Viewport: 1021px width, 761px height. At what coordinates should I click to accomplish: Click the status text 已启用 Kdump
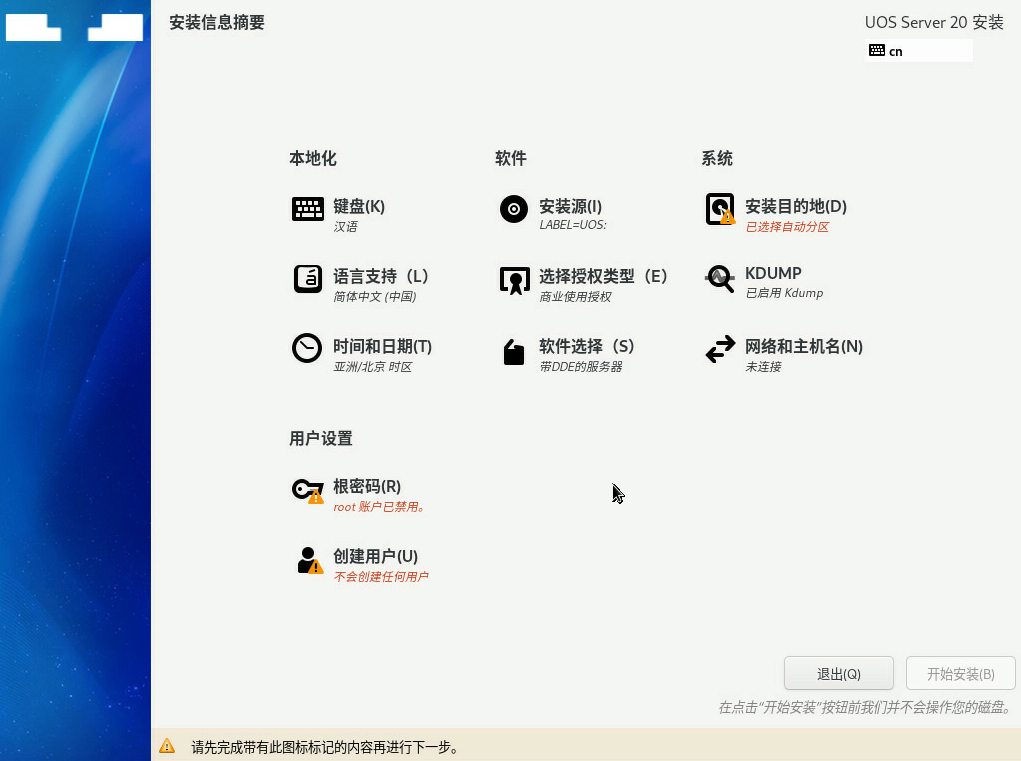pos(784,293)
